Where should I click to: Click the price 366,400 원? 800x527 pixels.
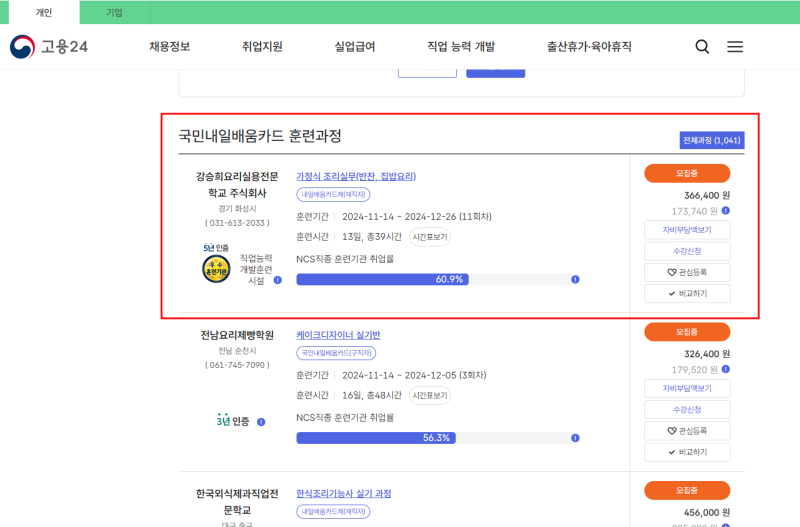pyautogui.click(x=707, y=195)
